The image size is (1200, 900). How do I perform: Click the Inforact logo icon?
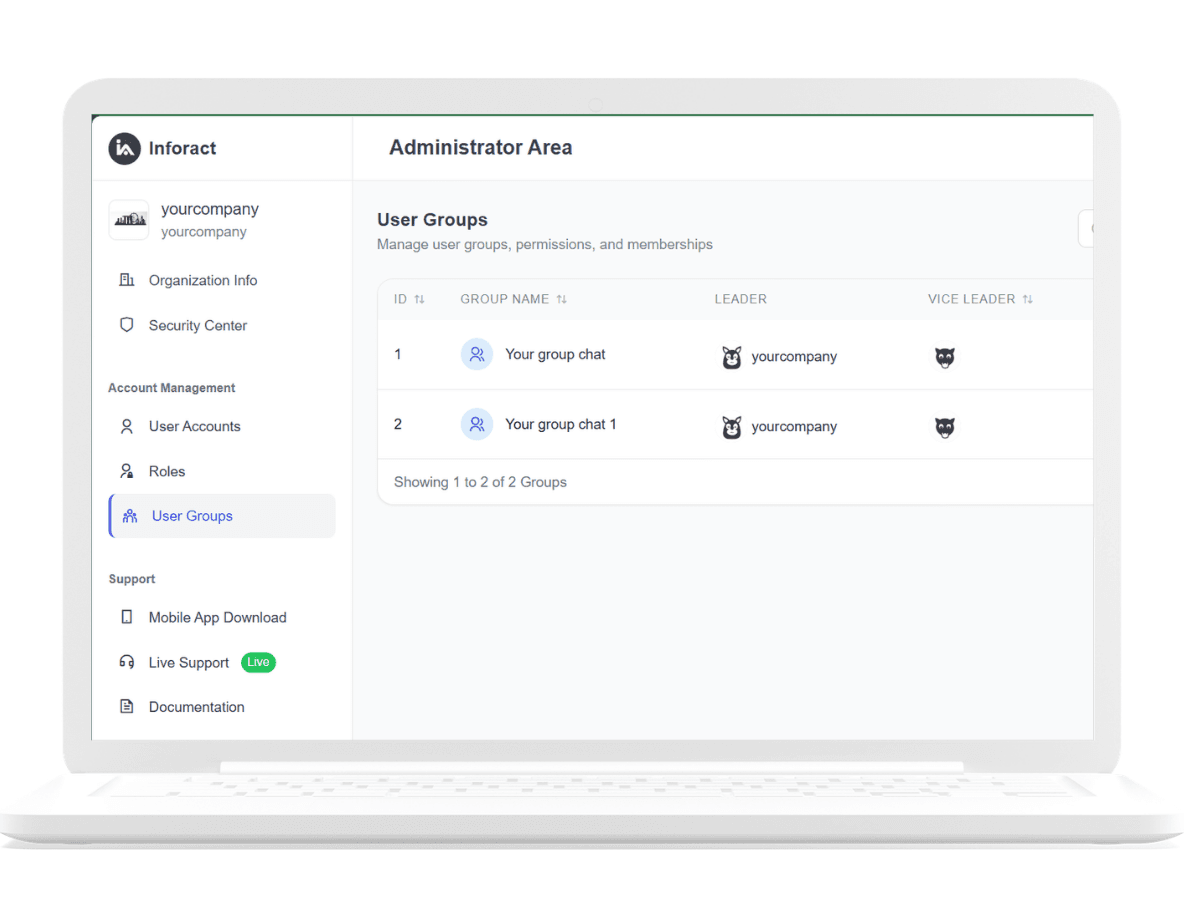click(x=124, y=148)
